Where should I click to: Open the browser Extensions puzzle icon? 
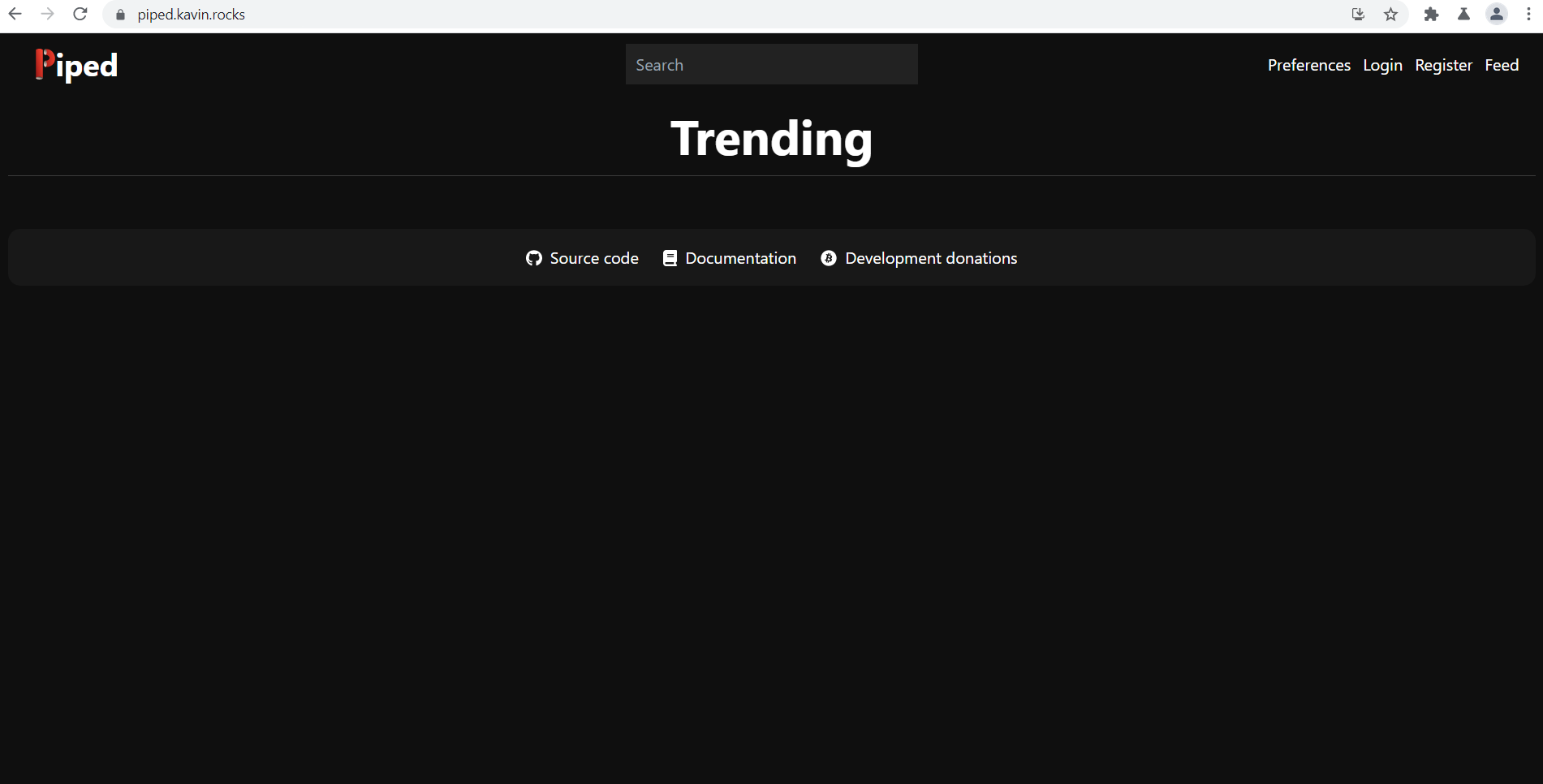pos(1432,14)
